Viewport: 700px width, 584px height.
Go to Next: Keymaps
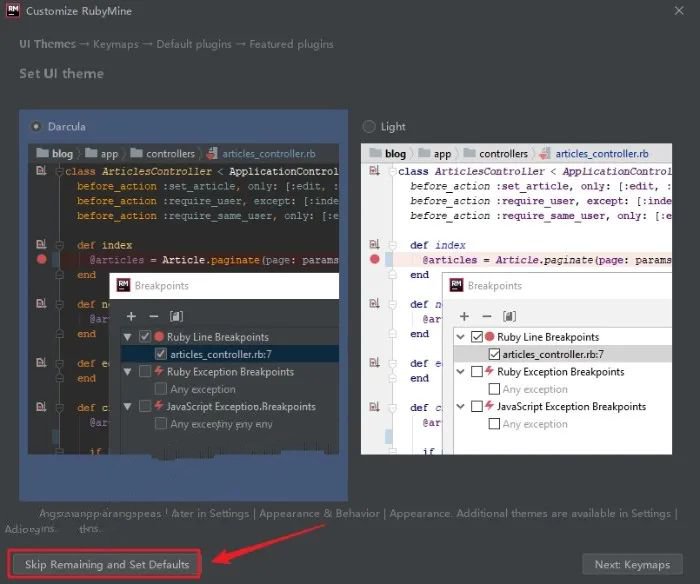[632, 564]
